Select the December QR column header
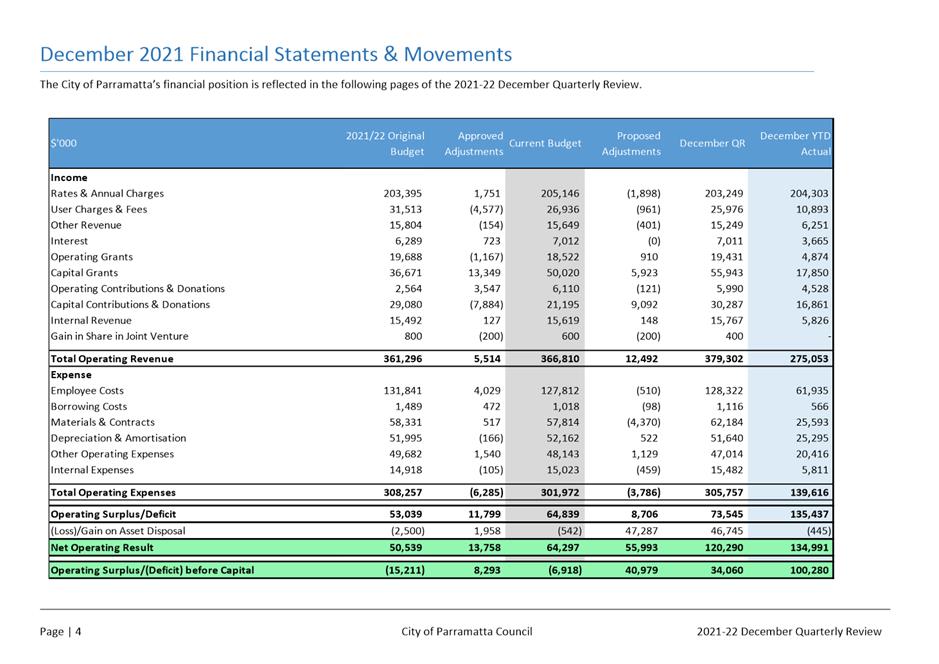 (712, 143)
